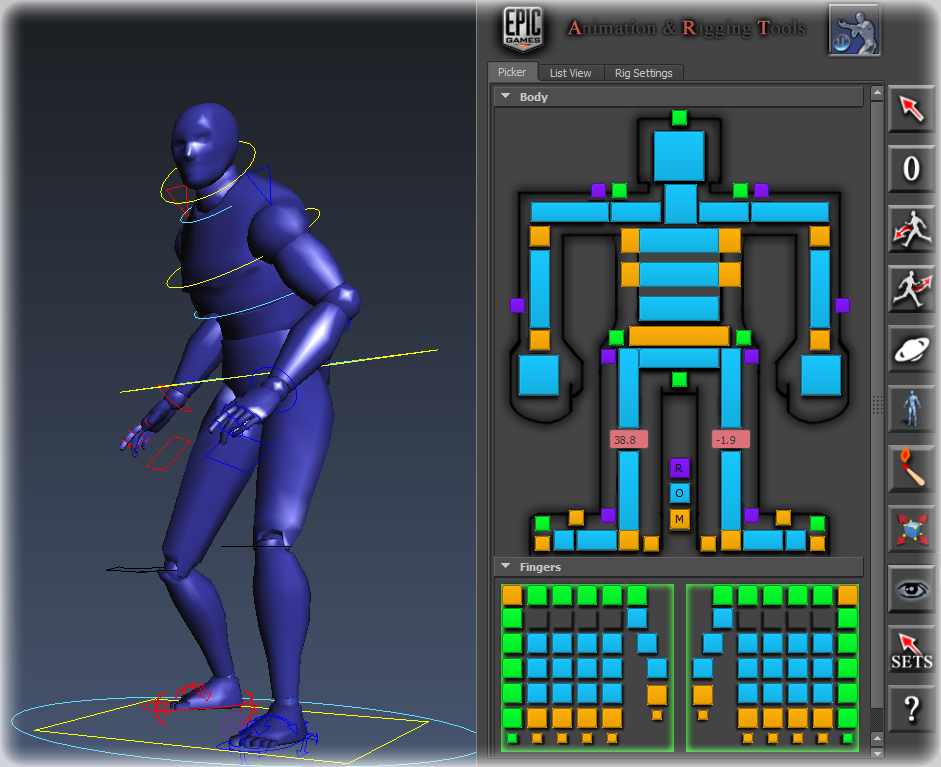Select the orange hips bar control
This screenshot has width=941, height=767.
[x=679, y=336]
